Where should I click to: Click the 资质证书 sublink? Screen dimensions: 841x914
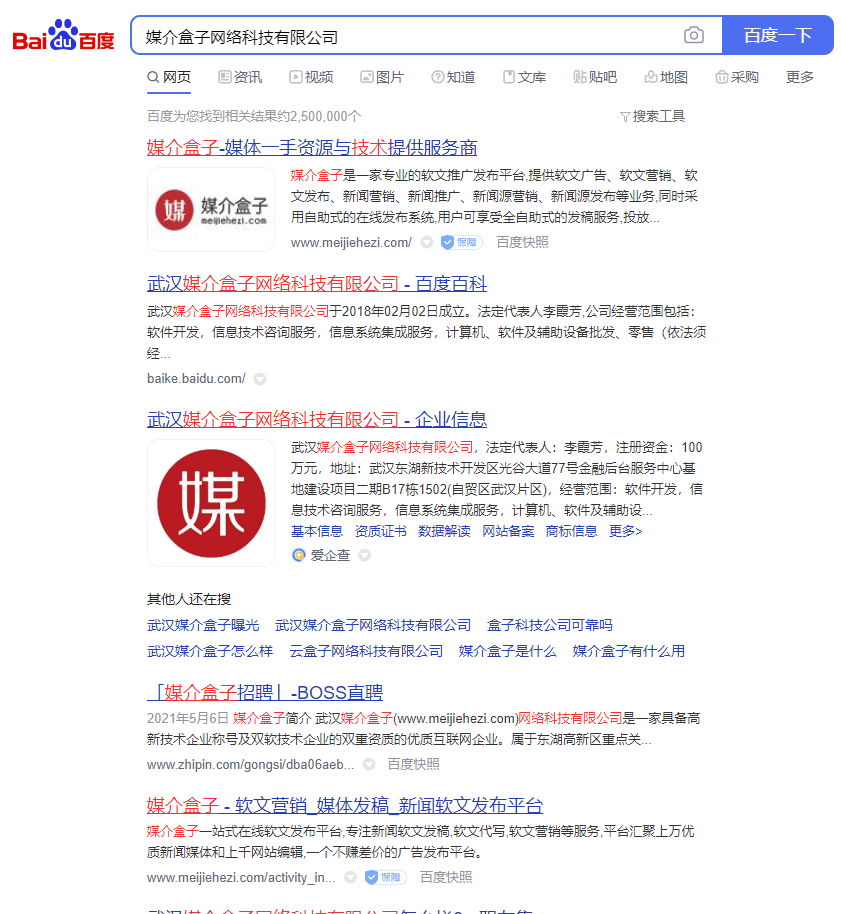381,531
